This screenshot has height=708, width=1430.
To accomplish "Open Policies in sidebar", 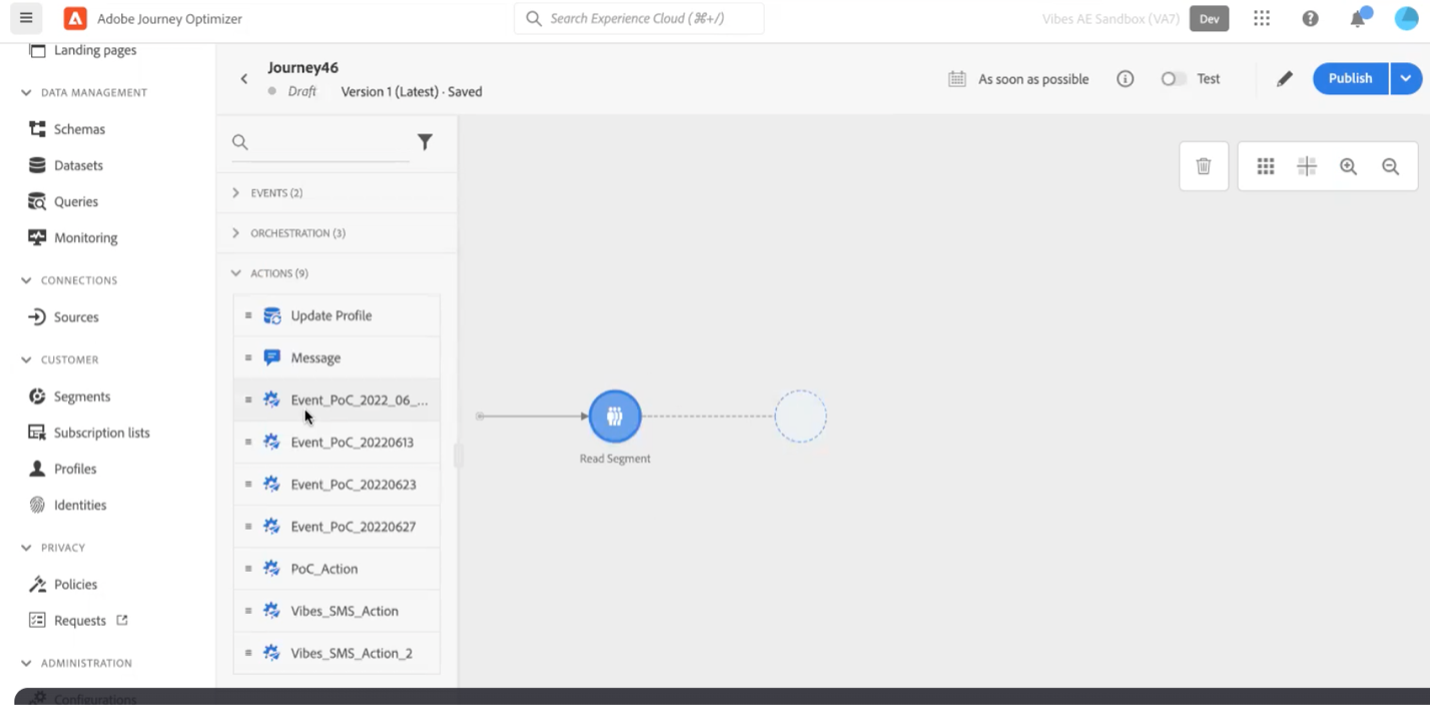I will pos(75,584).
